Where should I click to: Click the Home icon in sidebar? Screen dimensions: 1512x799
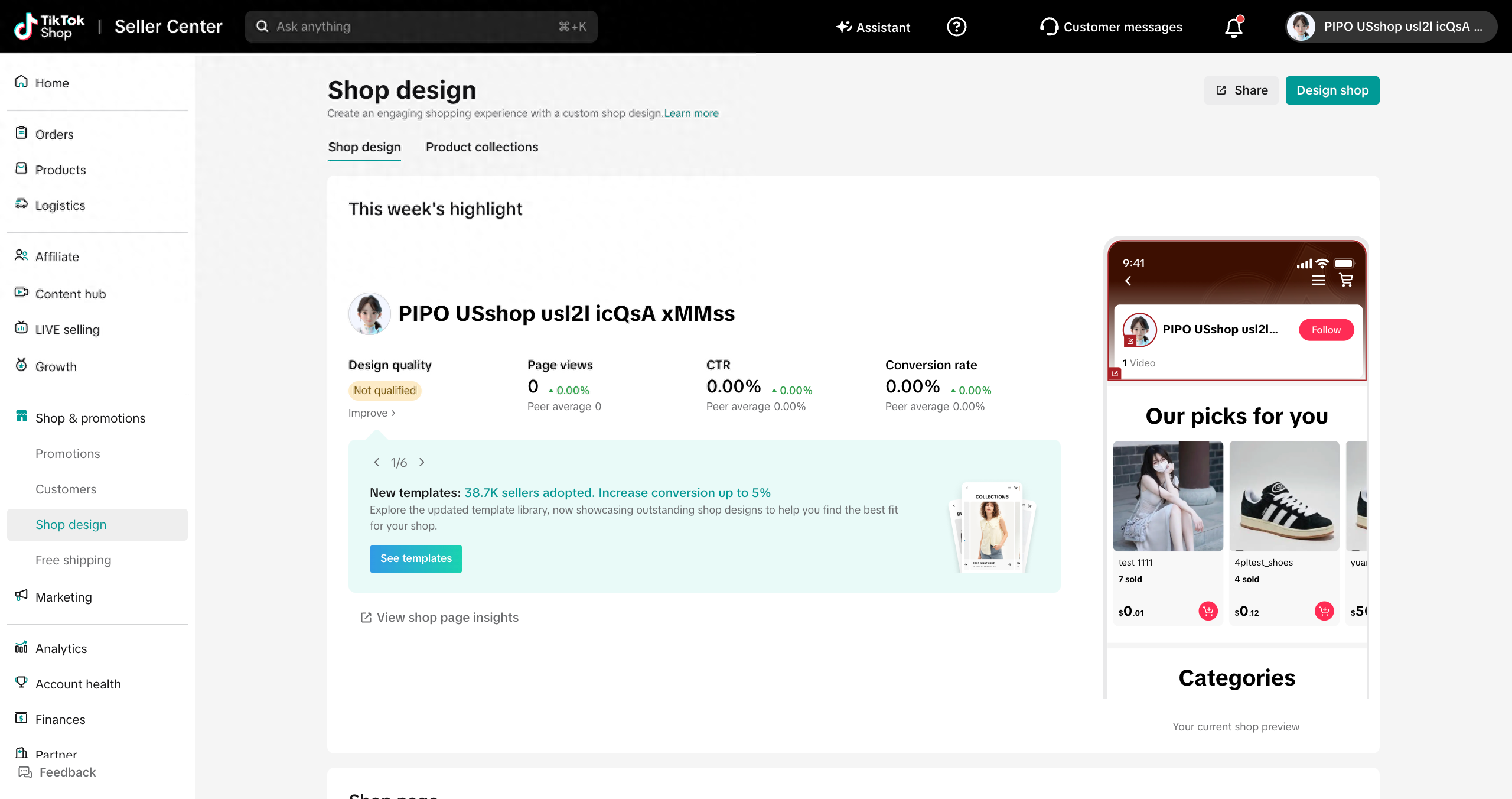(21, 82)
